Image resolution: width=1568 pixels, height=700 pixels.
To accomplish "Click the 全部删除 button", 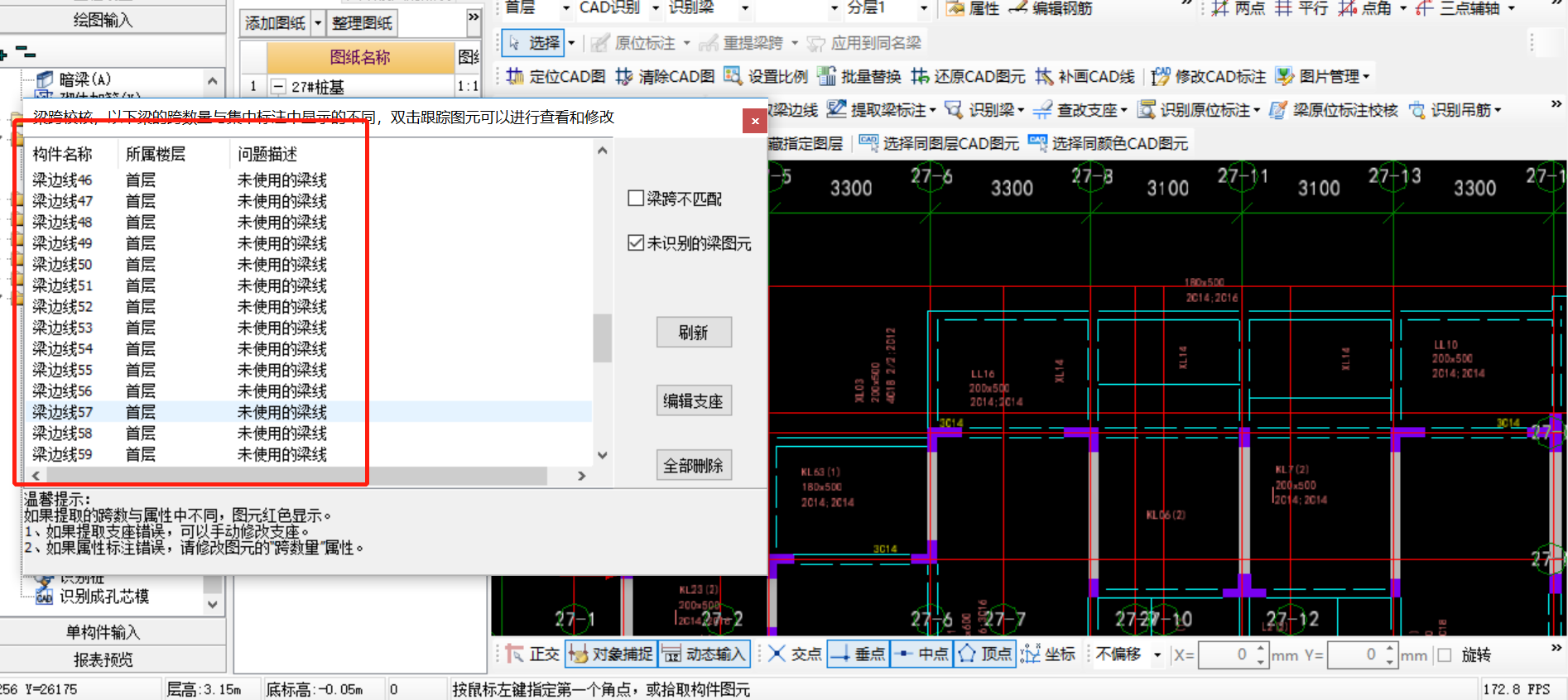I will [x=694, y=466].
